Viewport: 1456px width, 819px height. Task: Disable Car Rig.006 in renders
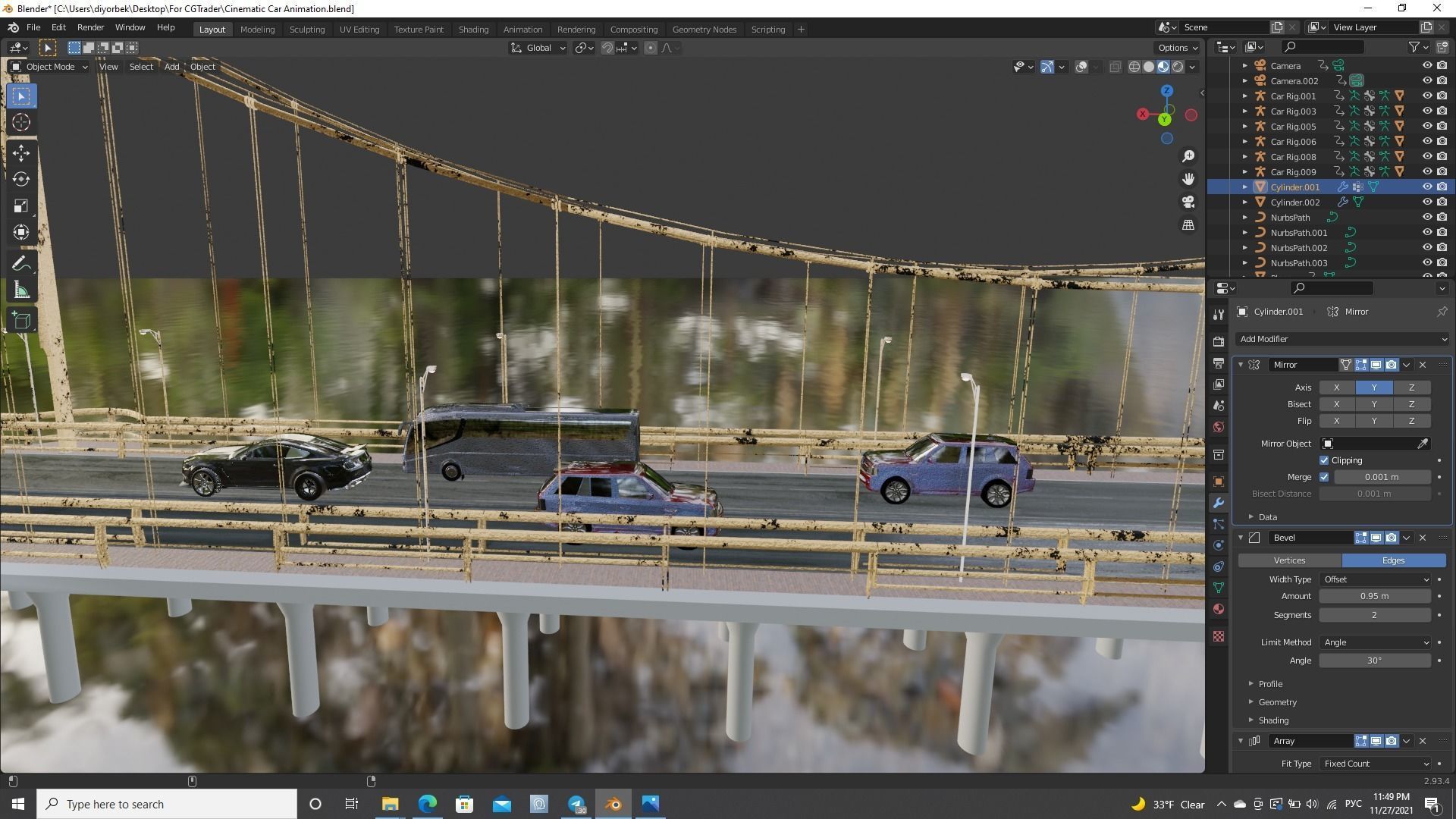click(1442, 142)
